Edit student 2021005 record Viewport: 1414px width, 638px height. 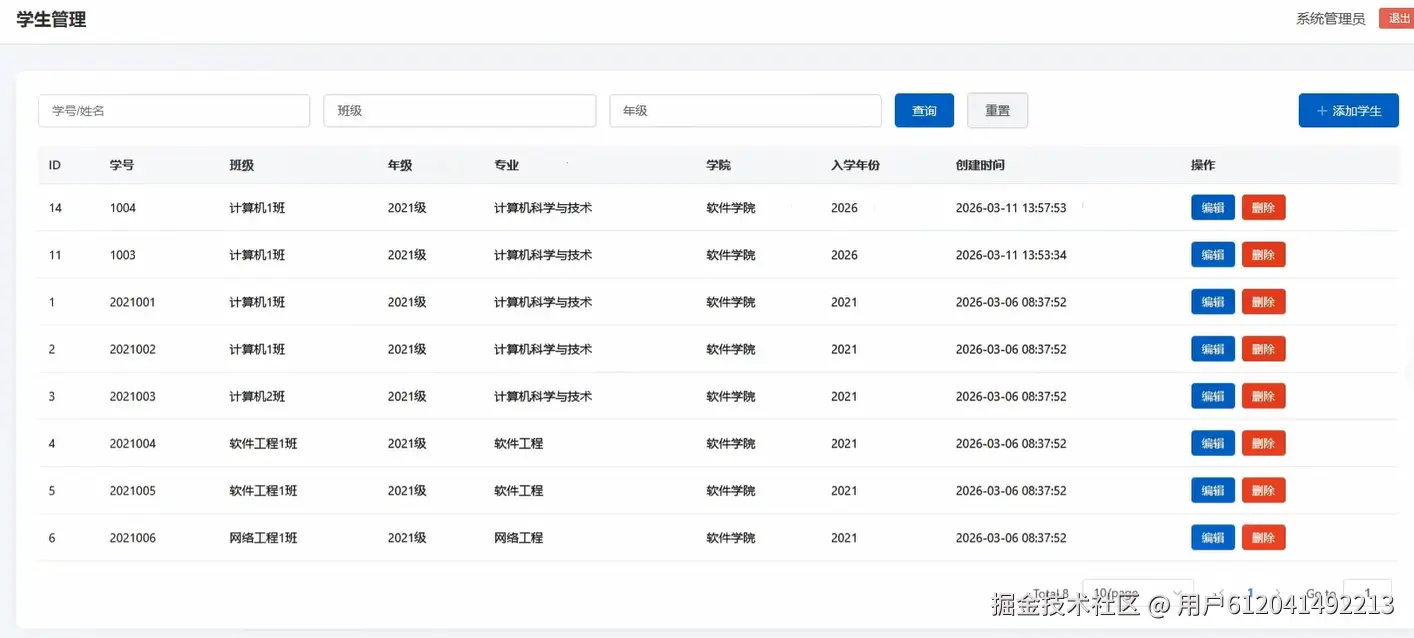(x=1213, y=490)
